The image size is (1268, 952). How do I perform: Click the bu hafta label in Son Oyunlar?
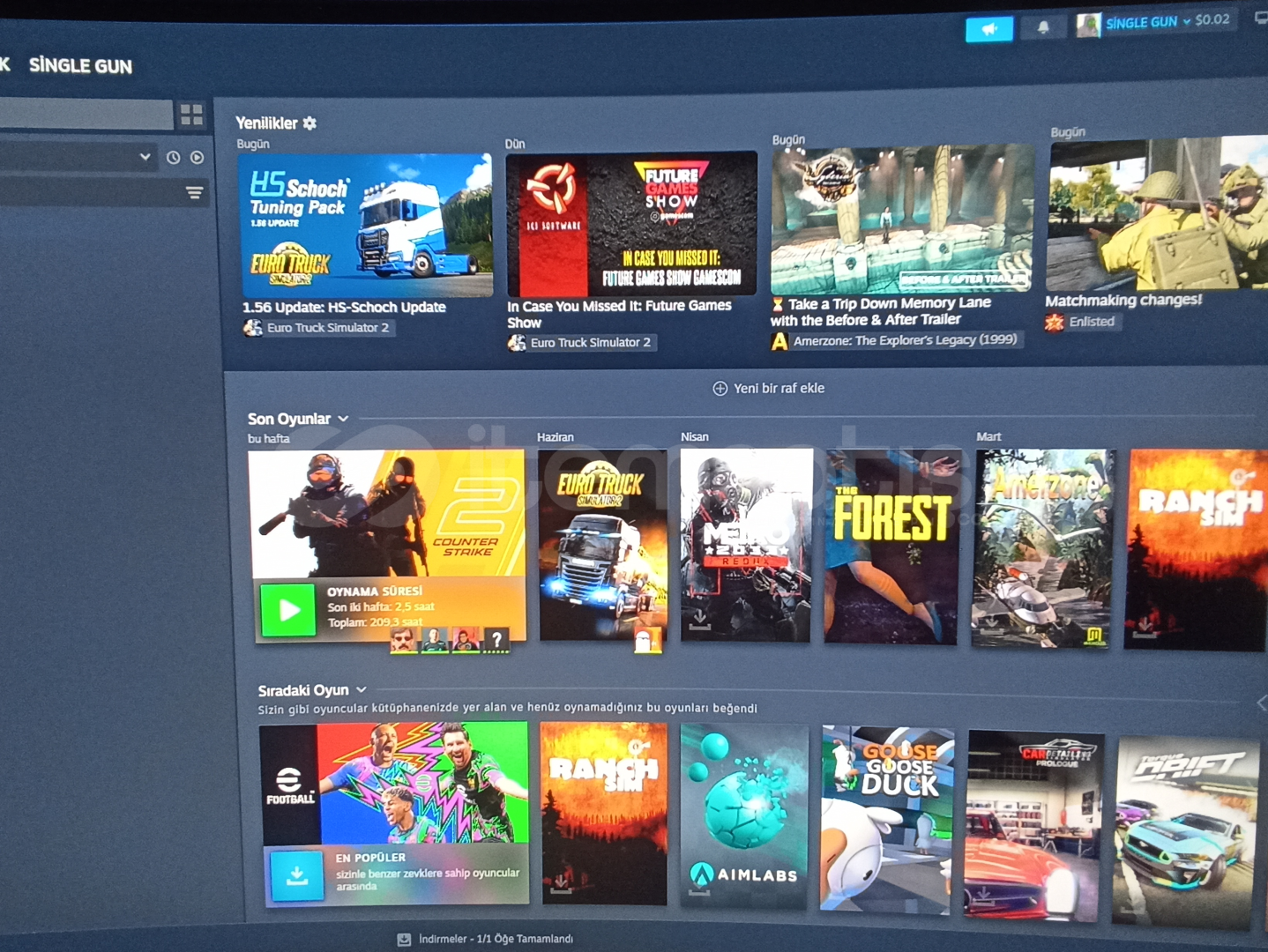[x=269, y=438]
